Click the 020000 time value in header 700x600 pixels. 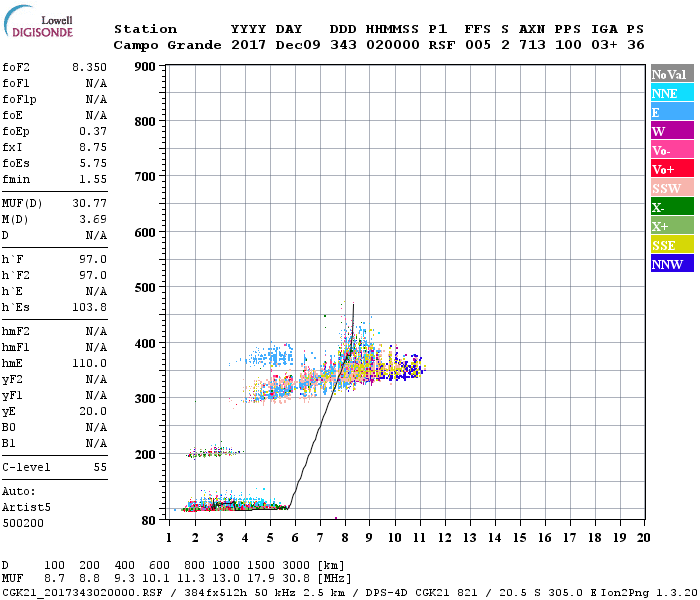(x=392, y=45)
